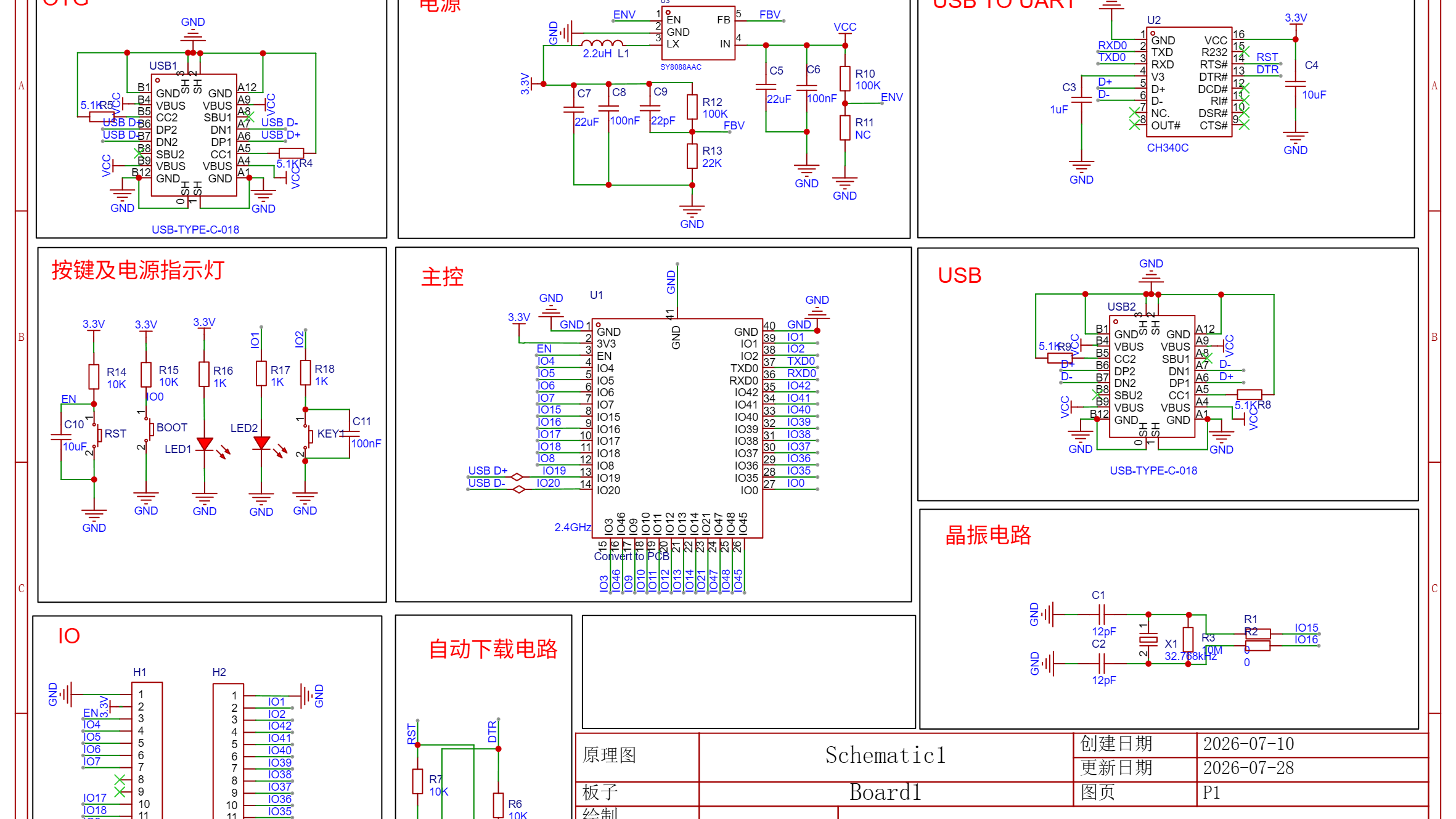The width and height of the screenshot is (1456, 819).
Task: Click capacitor C9 22pF
Action: [650, 108]
